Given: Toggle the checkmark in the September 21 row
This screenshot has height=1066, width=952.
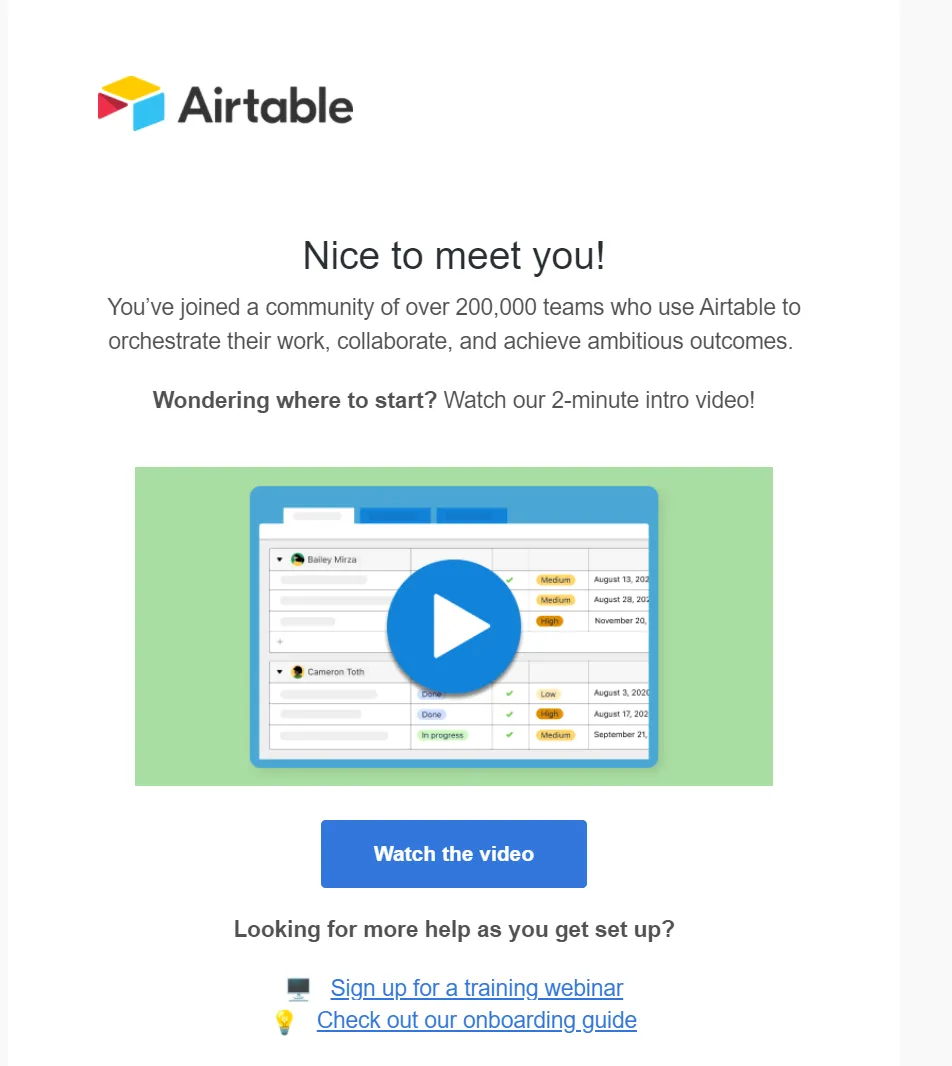Looking at the screenshot, I should tap(509, 735).
